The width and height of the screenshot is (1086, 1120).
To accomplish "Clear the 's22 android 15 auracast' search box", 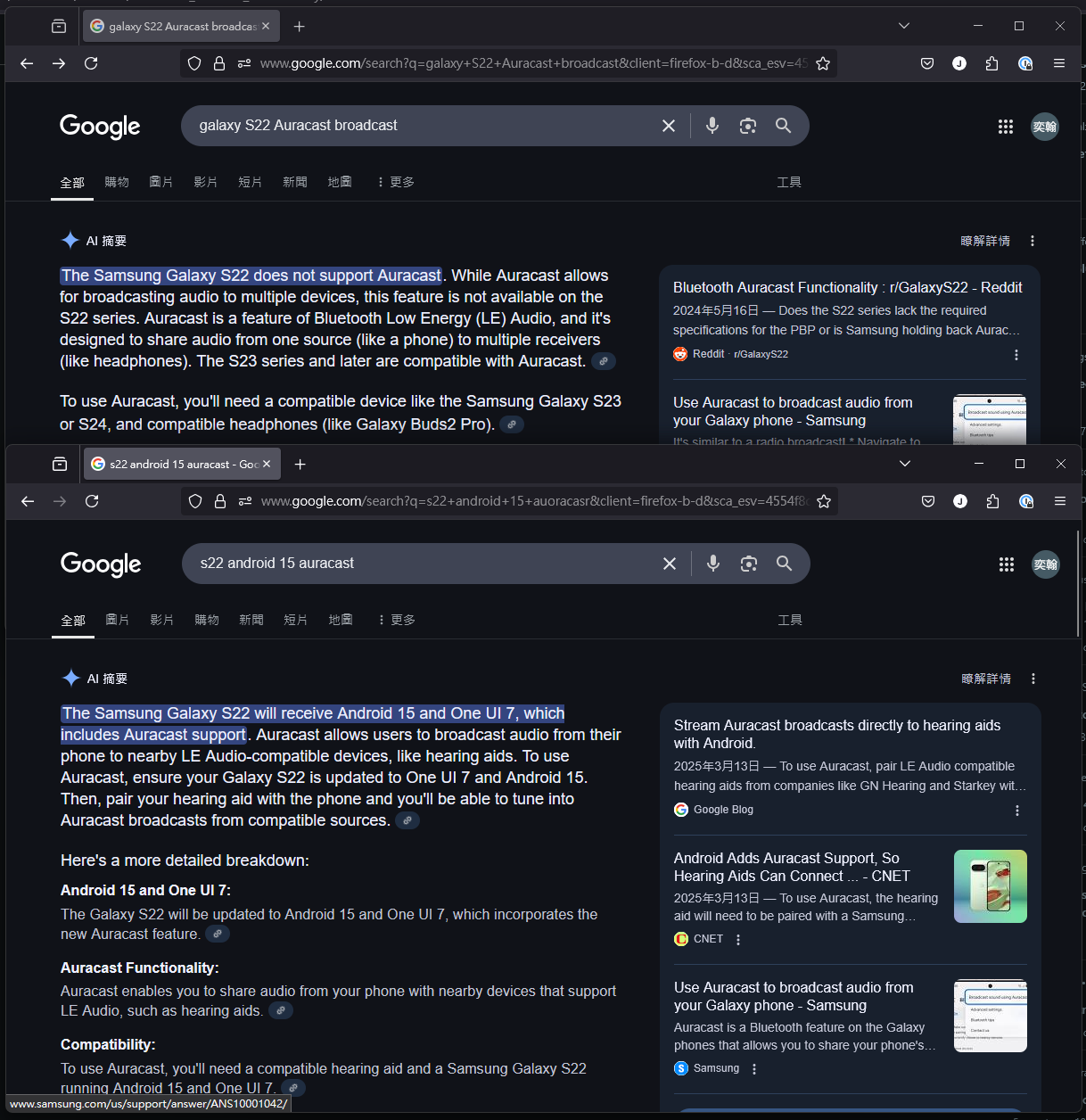I will point(670,564).
